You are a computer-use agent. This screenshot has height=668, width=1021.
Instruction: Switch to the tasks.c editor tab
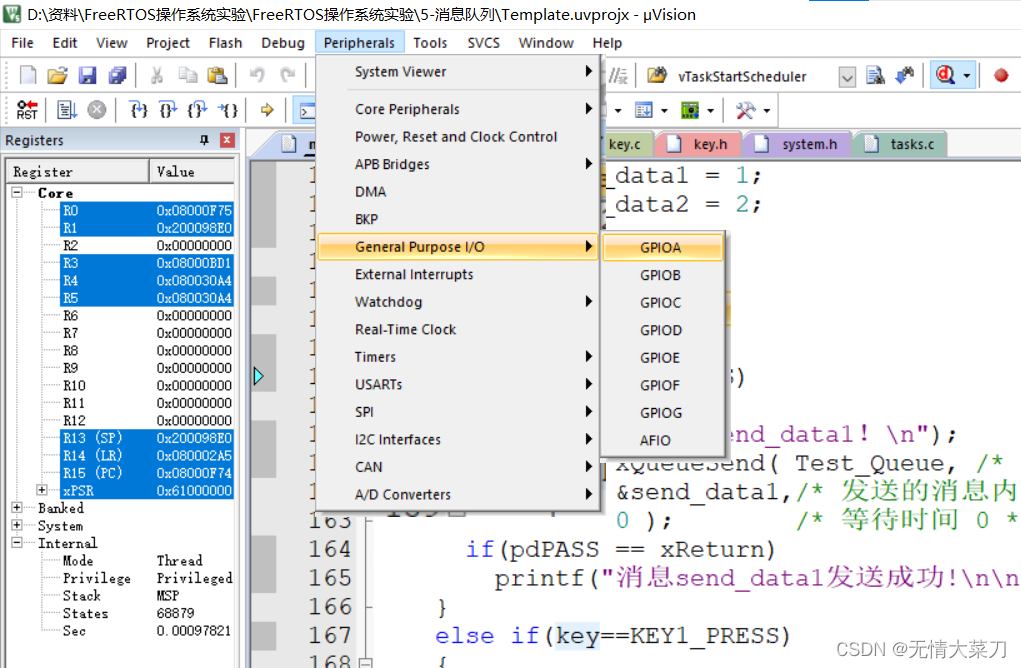(901, 144)
